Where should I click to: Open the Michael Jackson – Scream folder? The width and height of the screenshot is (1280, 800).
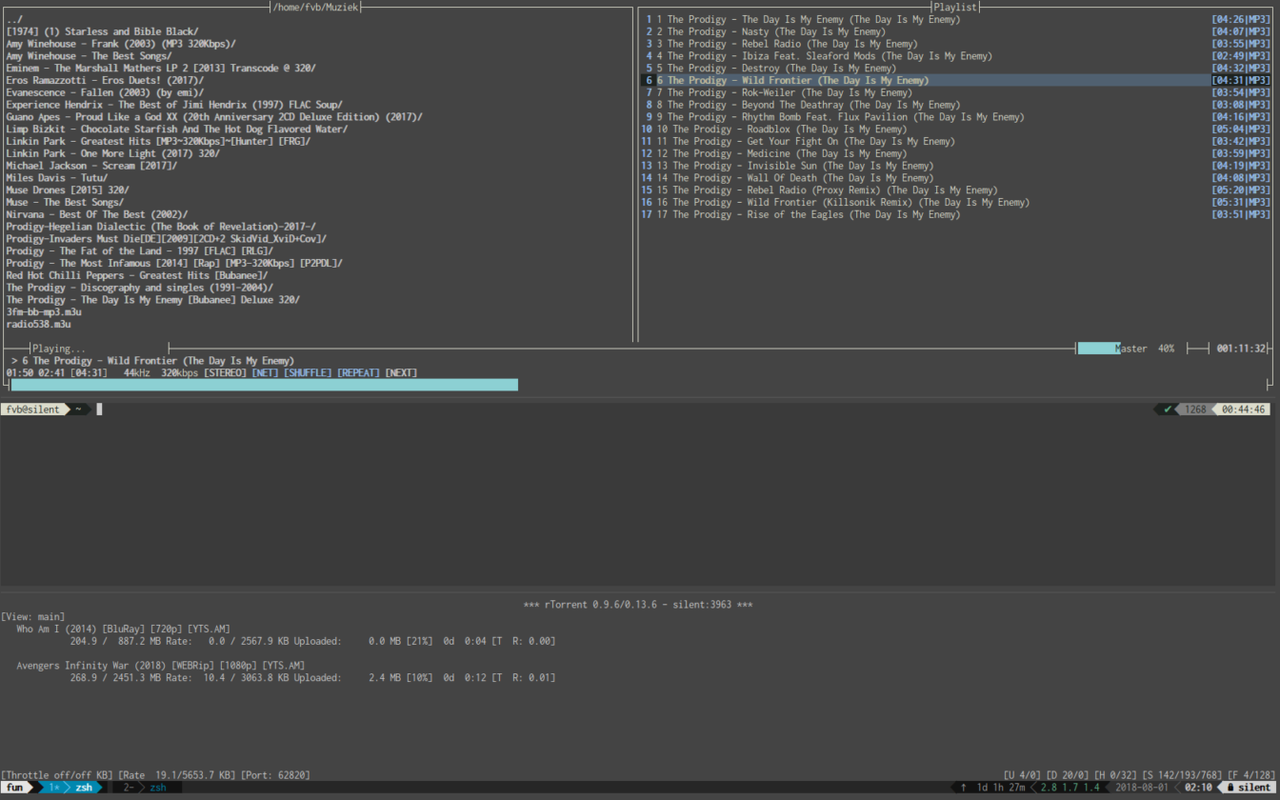click(91, 166)
